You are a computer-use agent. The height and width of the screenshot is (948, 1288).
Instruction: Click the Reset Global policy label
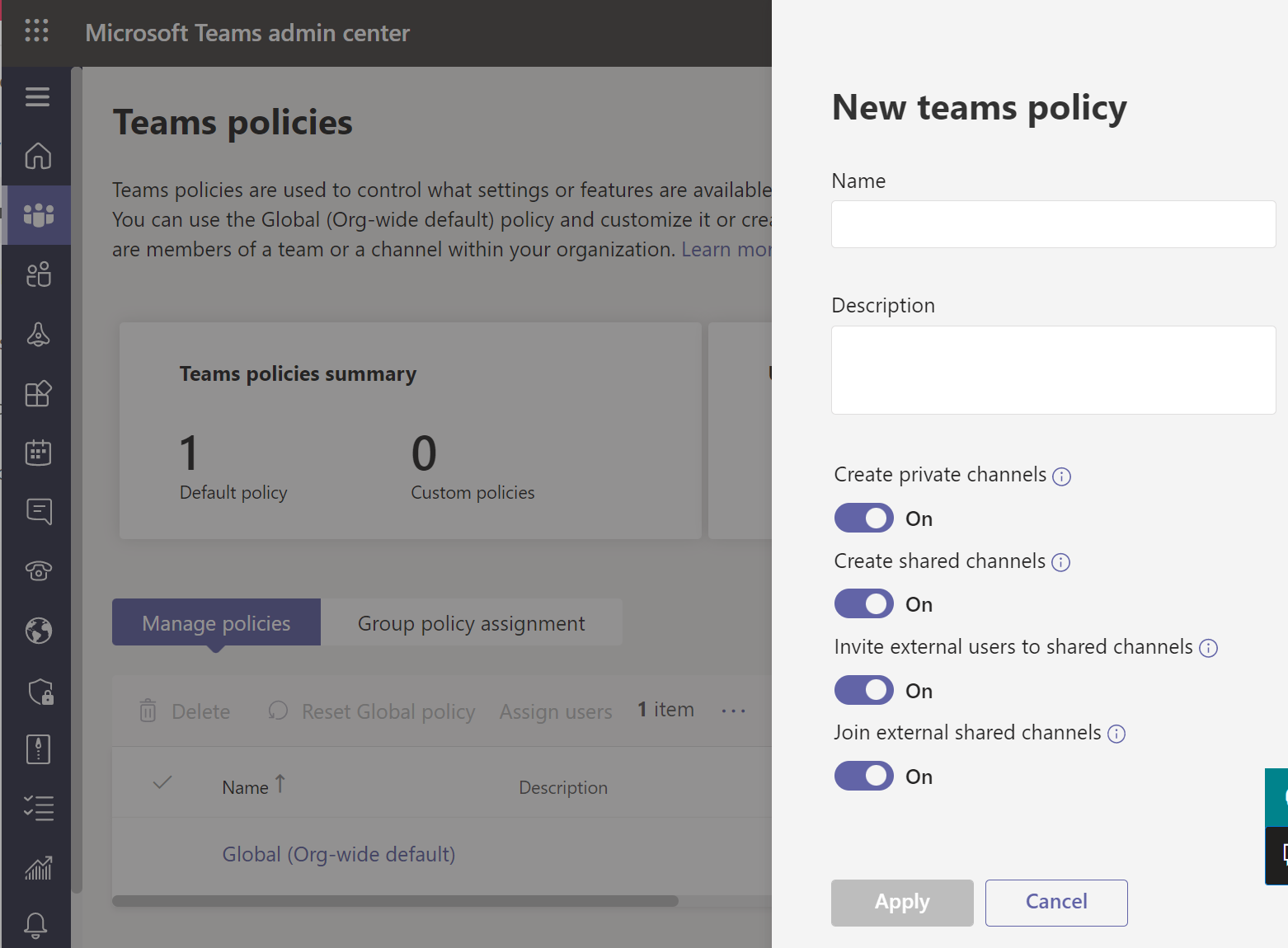click(x=388, y=711)
